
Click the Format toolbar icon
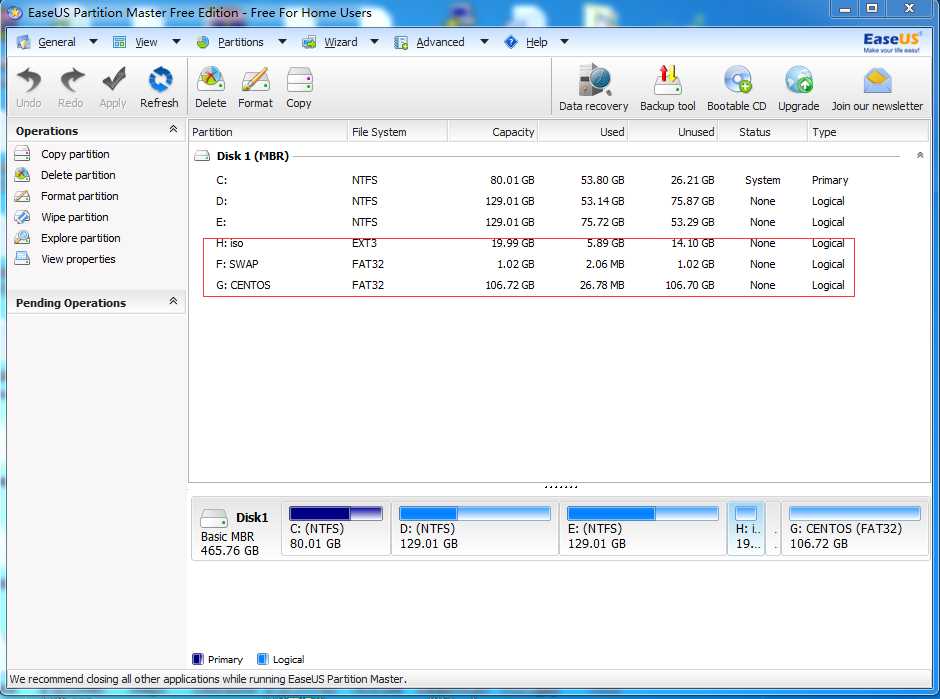(255, 80)
